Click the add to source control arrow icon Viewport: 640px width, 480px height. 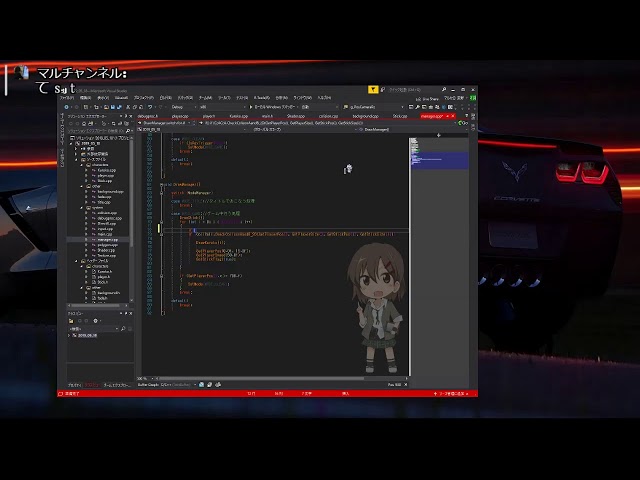click(435, 394)
